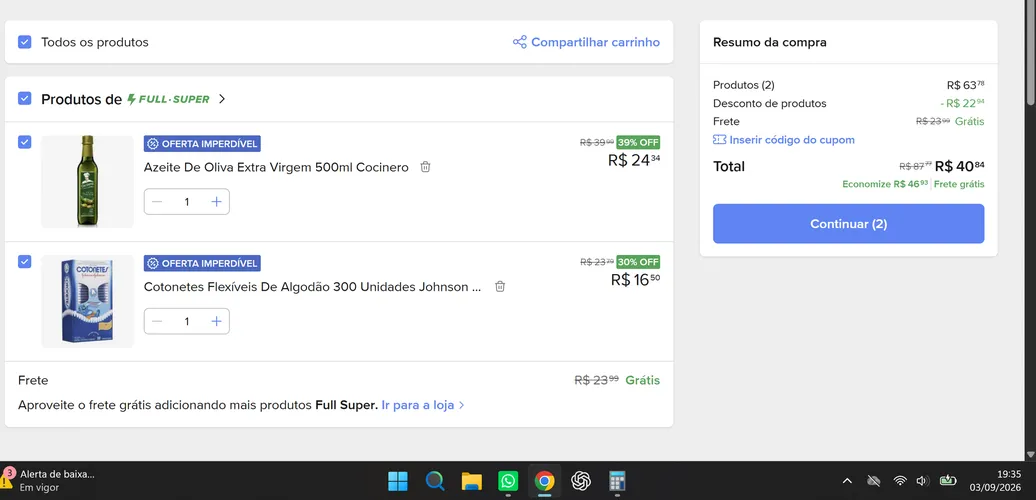This screenshot has height=500, width=1036.
Task: Click Desconto de produtos row
Action: click(848, 103)
